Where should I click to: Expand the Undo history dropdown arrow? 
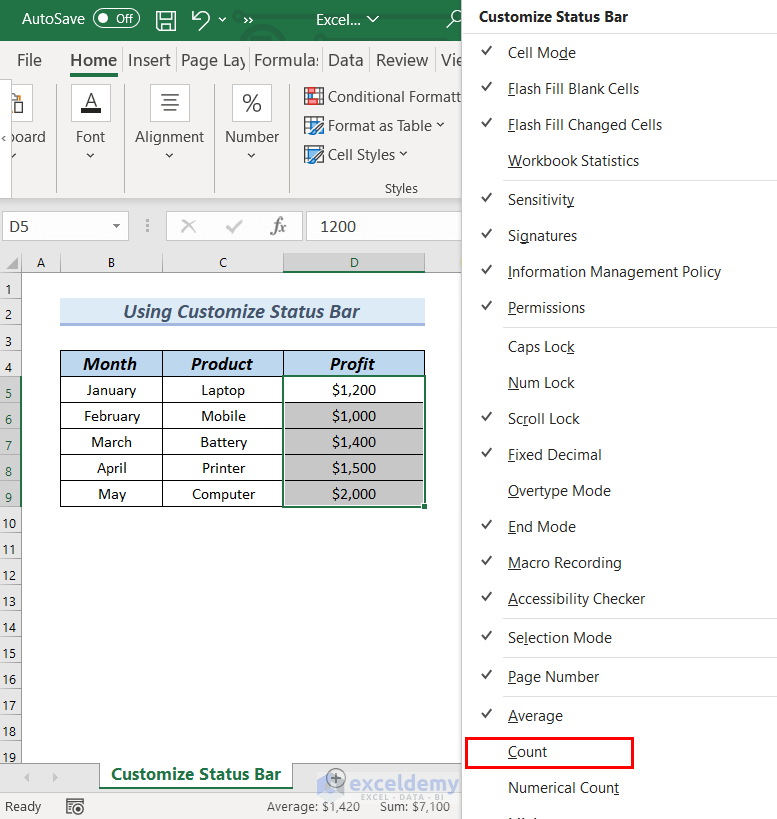point(222,20)
